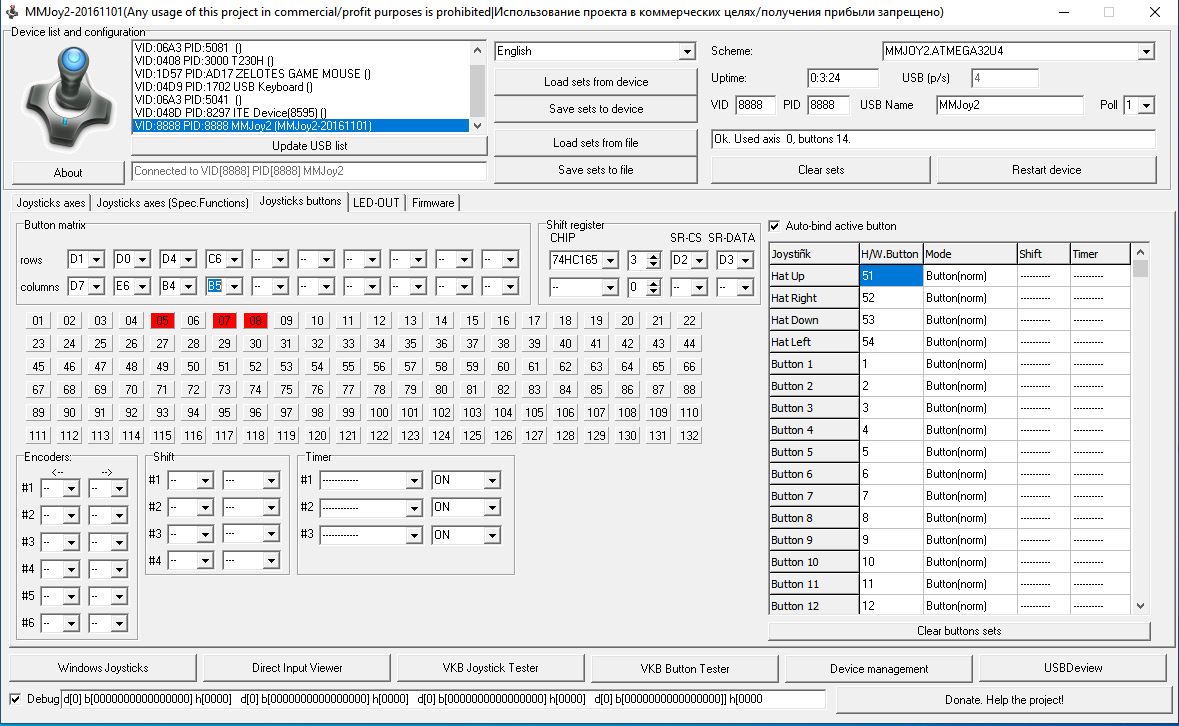Click the USB Name input field
The height and width of the screenshot is (726, 1179).
click(x=1009, y=105)
